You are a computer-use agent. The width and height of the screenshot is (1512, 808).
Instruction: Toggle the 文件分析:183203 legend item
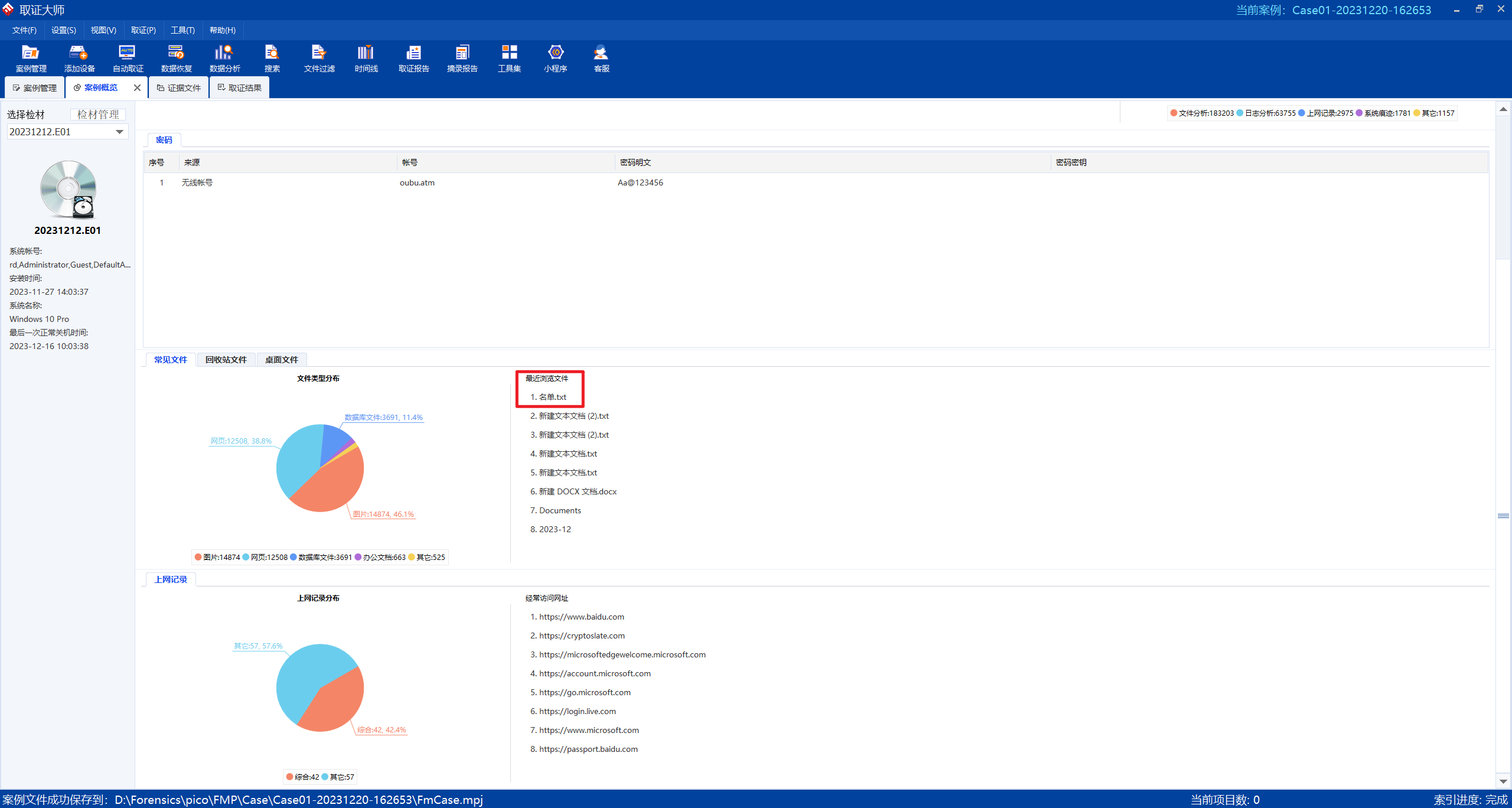coord(1202,113)
